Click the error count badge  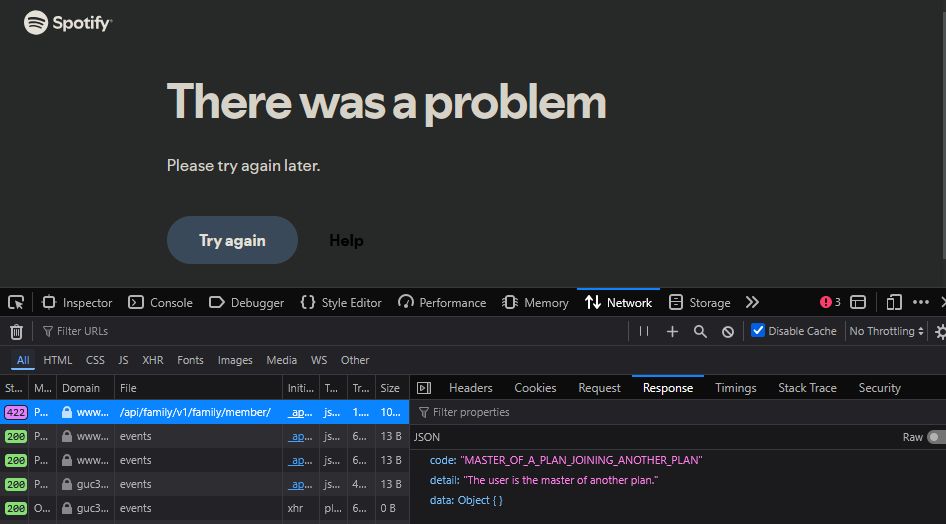click(x=830, y=302)
